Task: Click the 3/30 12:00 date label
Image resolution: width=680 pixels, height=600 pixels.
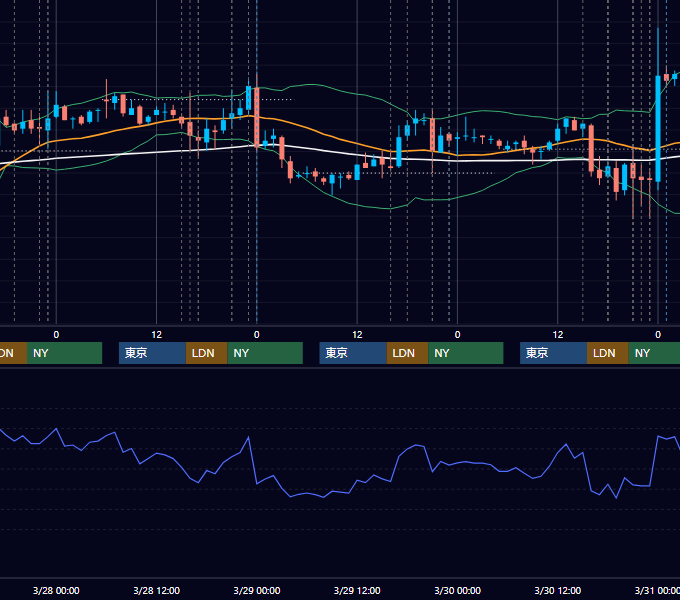Action: [558, 590]
